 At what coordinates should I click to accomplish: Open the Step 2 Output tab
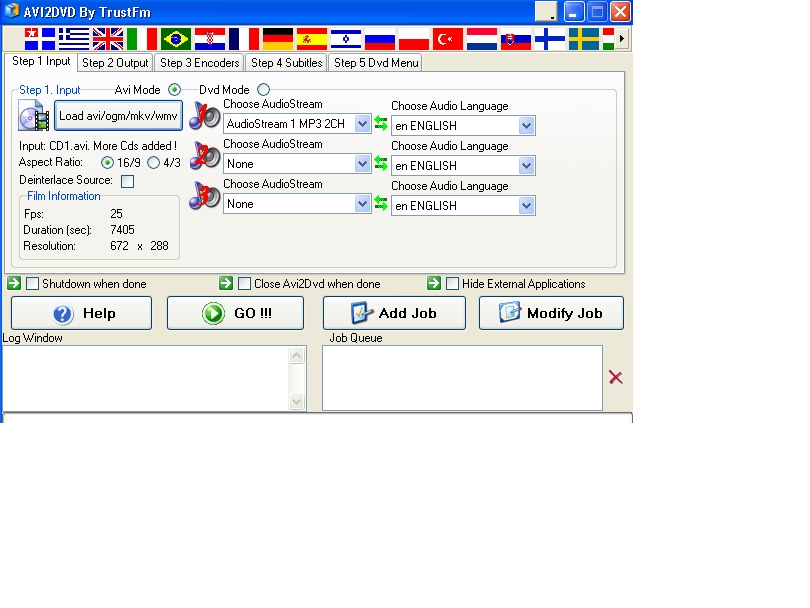[115, 63]
